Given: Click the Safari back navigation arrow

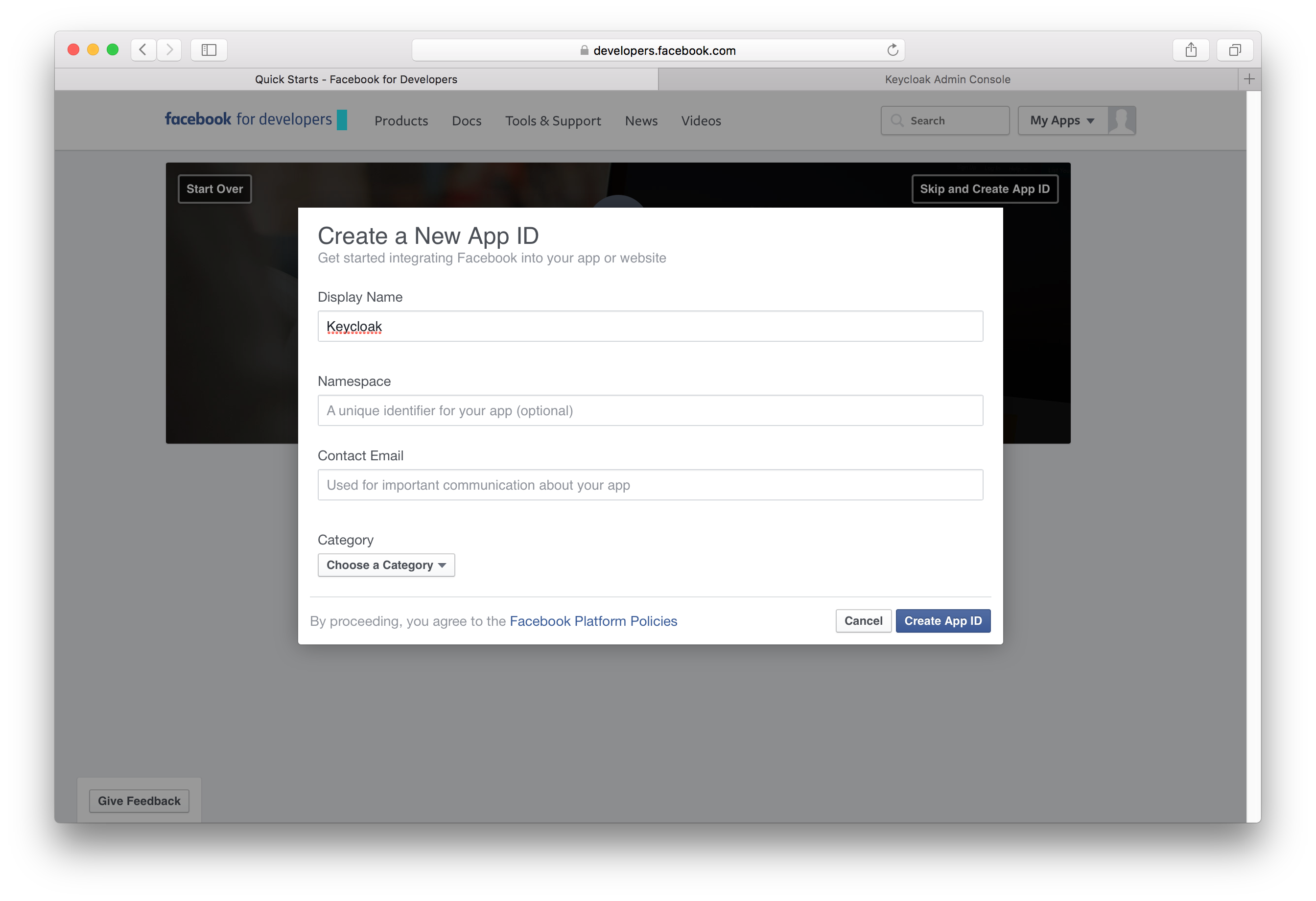Looking at the screenshot, I should pos(143,50).
